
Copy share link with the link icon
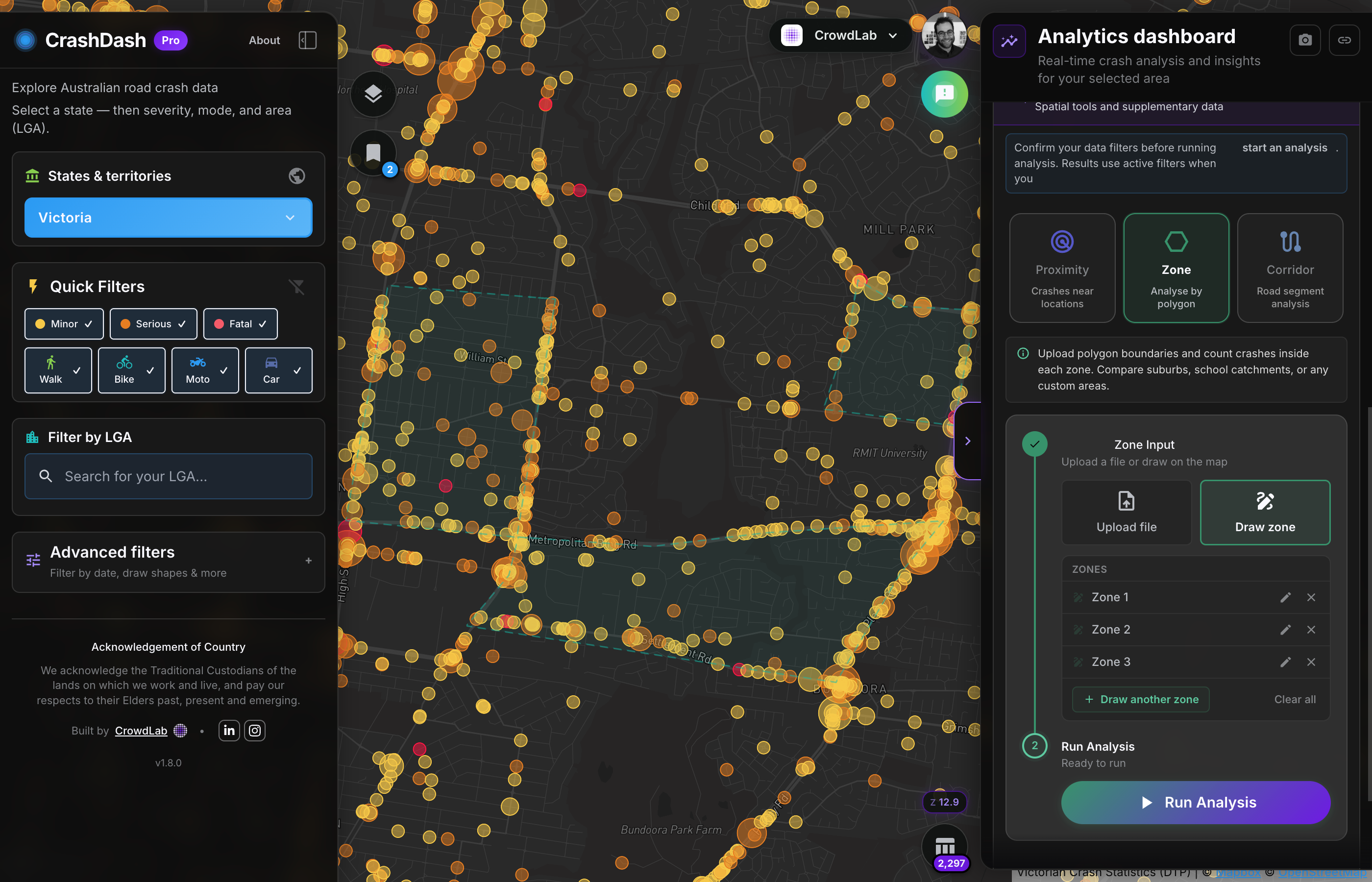click(1344, 40)
